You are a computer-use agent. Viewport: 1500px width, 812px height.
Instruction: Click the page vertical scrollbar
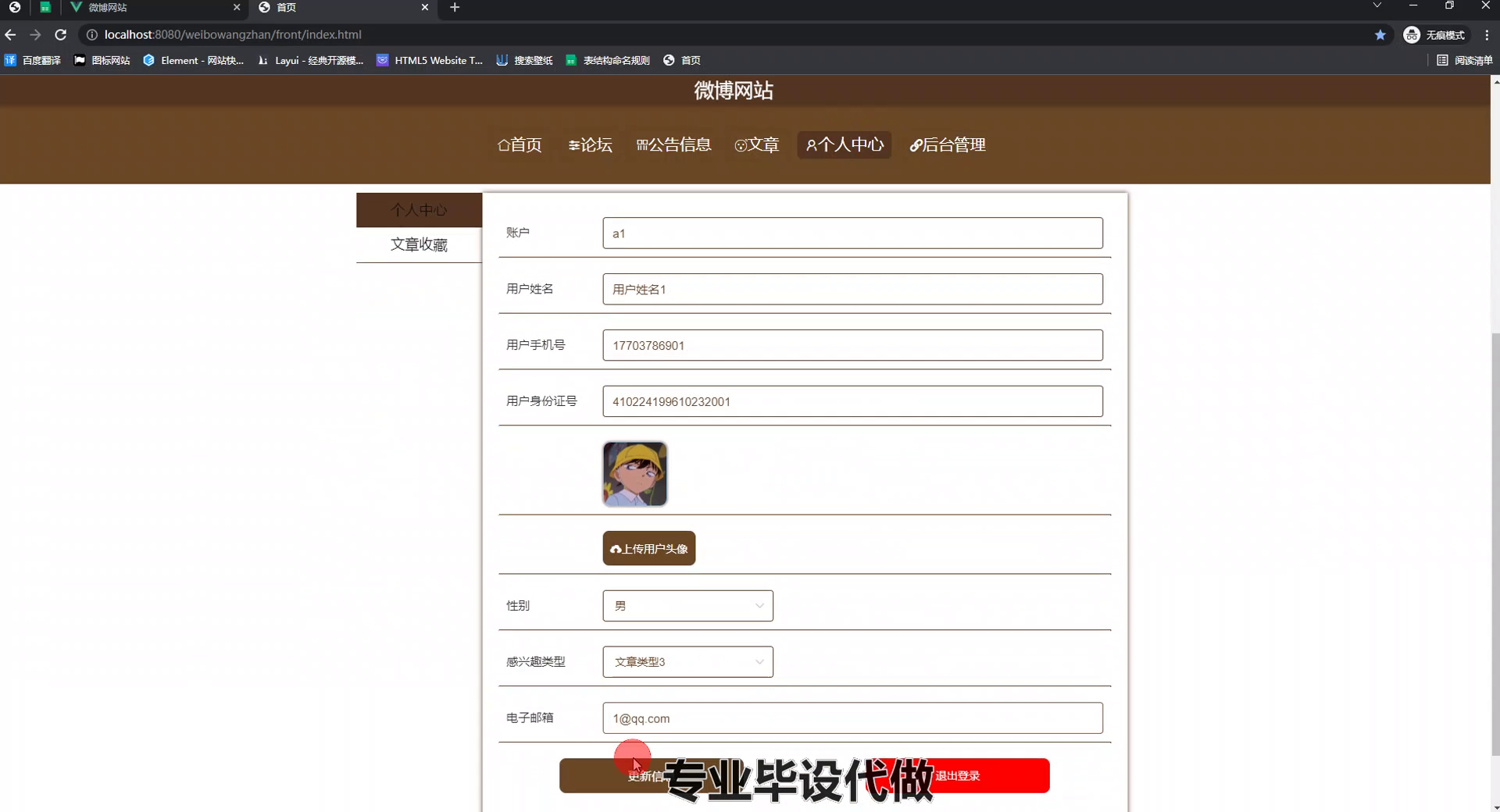[1495, 545]
